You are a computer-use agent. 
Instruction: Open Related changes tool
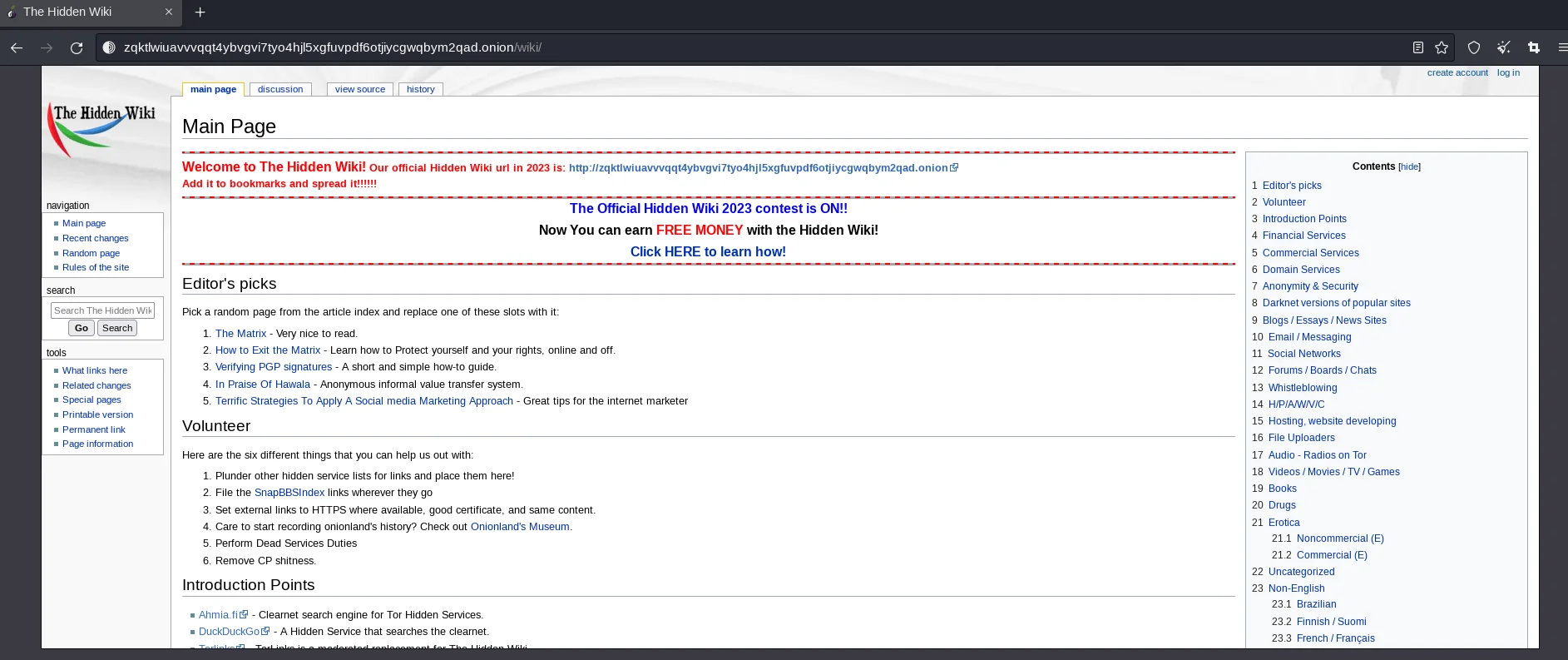(x=96, y=385)
